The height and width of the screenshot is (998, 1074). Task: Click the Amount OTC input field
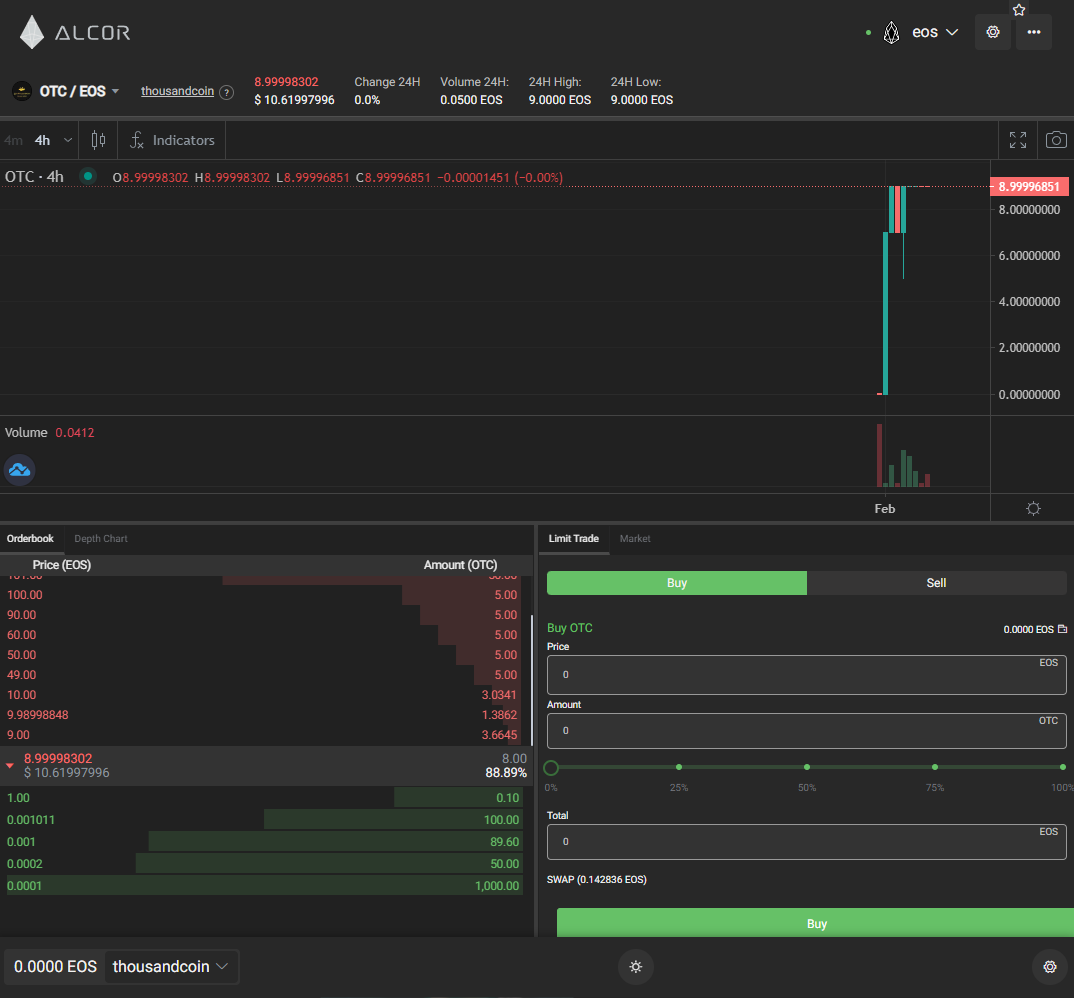[806, 731]
